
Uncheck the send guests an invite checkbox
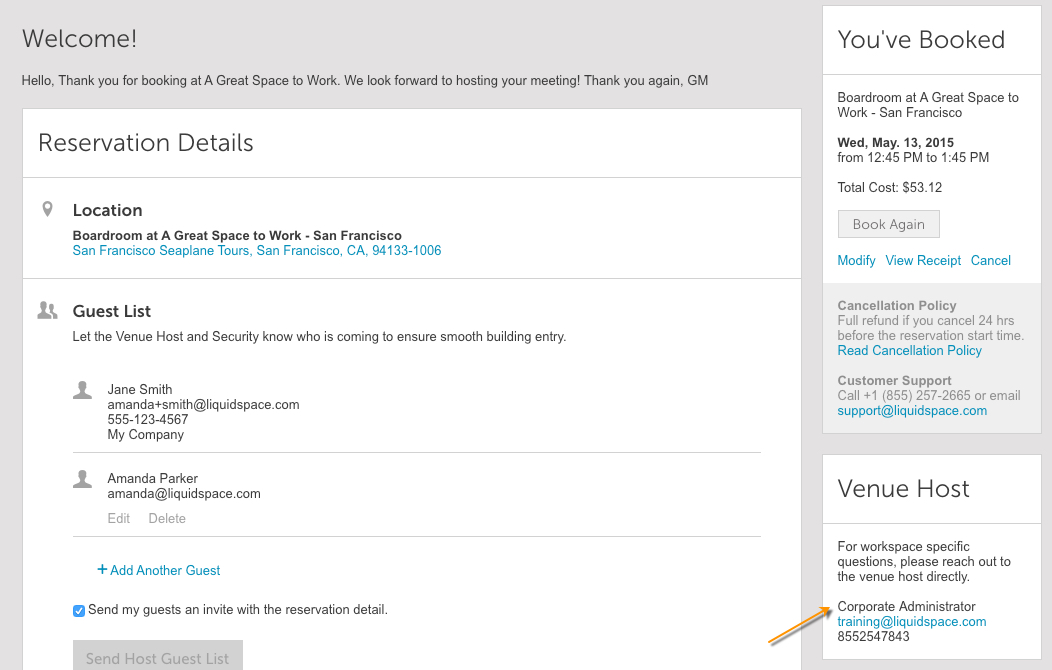(x=78, y=610)
